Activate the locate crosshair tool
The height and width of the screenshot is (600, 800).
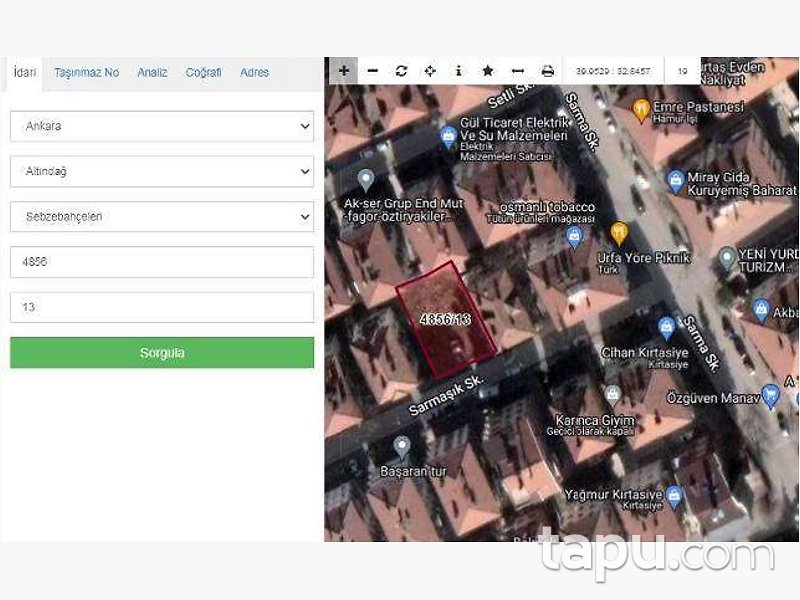click(x=430, y=71)
